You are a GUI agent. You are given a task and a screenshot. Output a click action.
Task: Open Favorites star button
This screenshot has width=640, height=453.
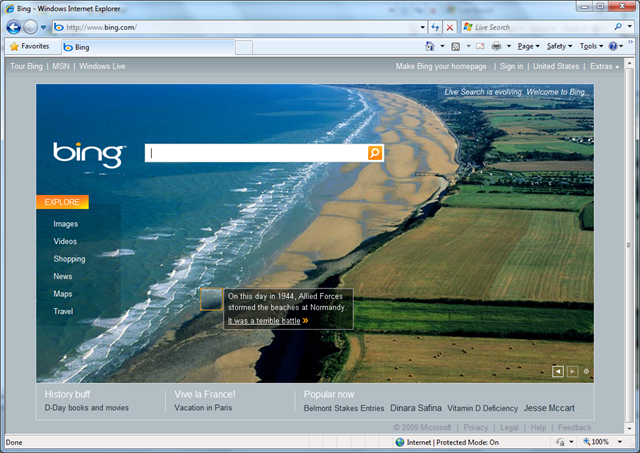[29, 47]
